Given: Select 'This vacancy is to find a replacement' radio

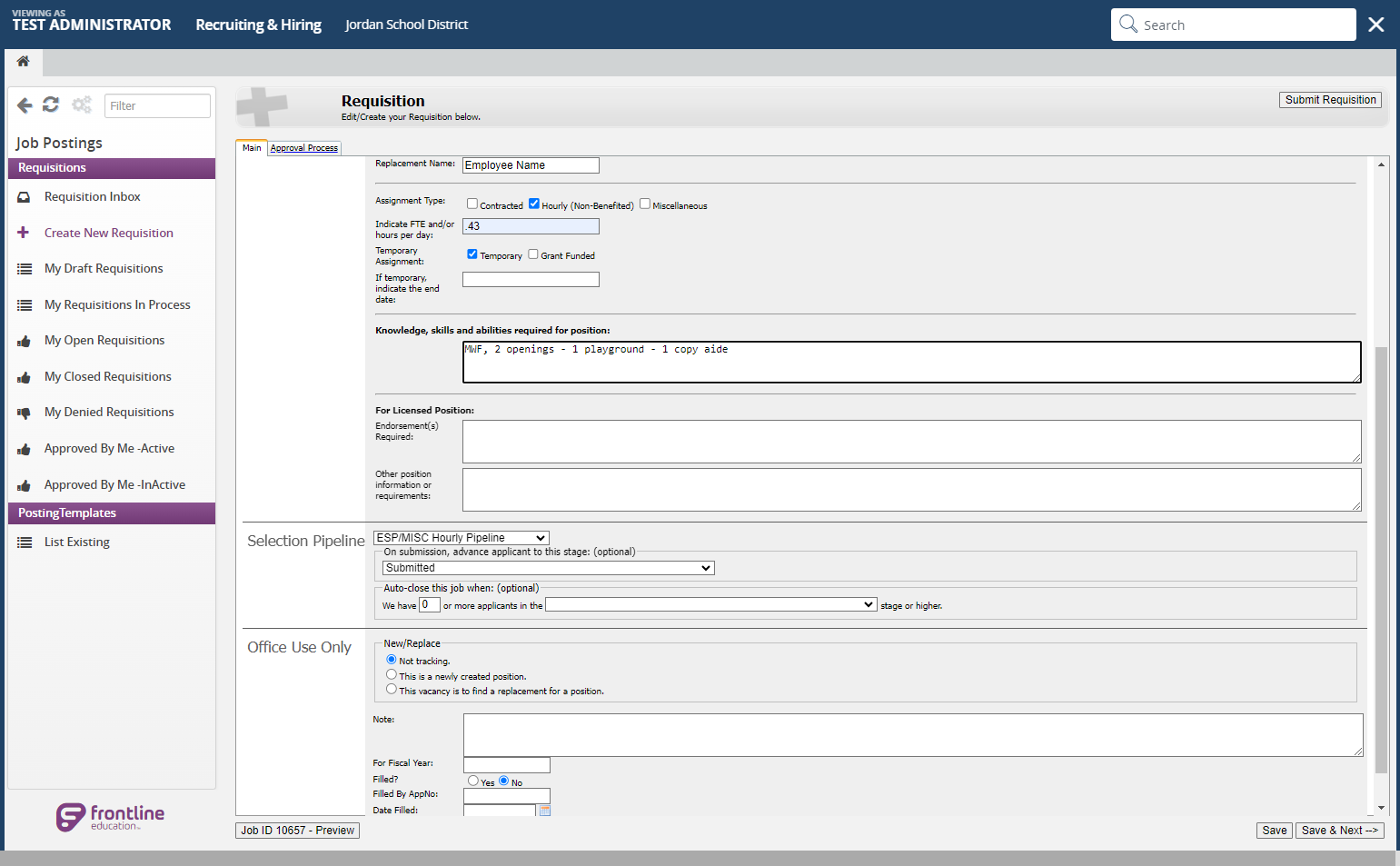Looking at the screenshot, I should 392,689.
